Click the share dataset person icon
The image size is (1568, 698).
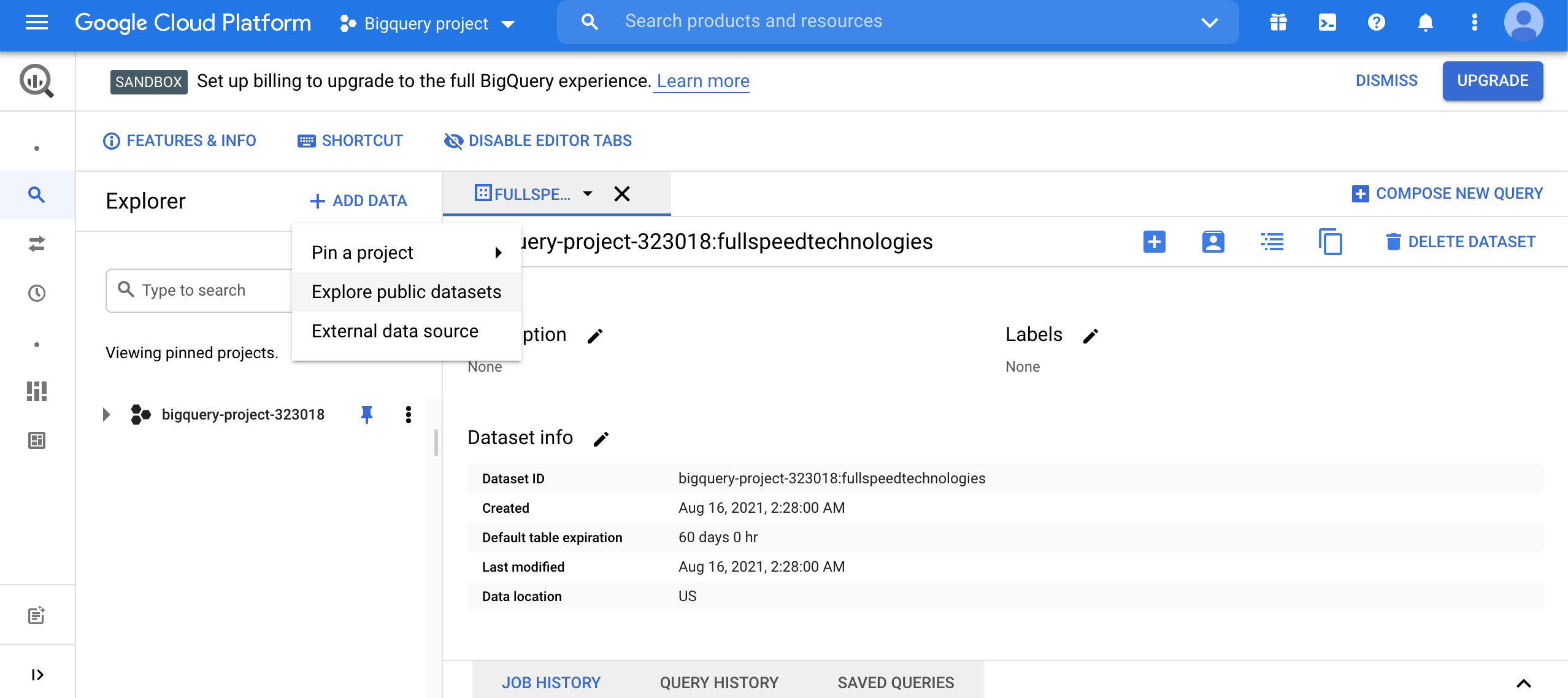tap(1213, 242)
